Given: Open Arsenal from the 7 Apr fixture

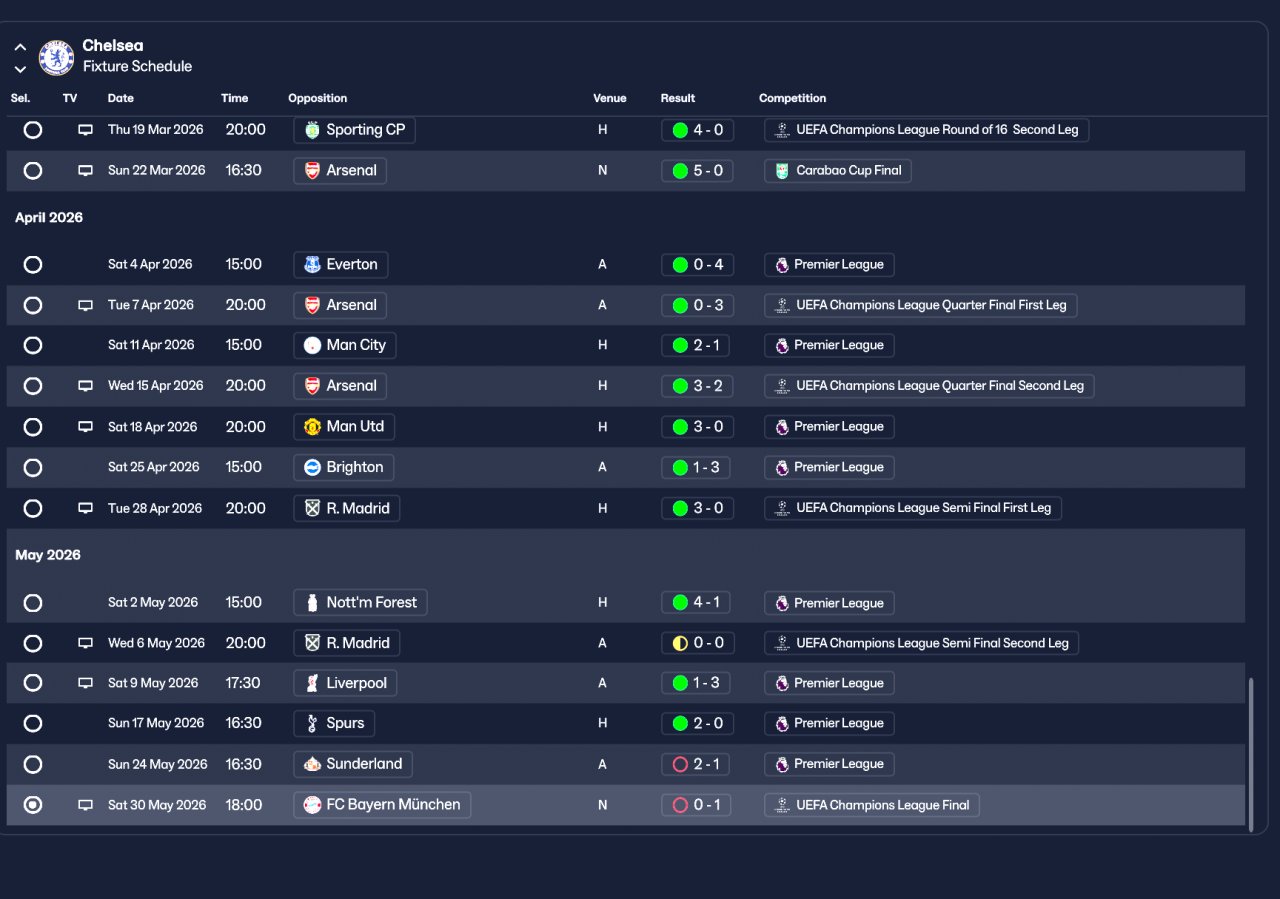Looking at the screenshot, I should 340,305.
